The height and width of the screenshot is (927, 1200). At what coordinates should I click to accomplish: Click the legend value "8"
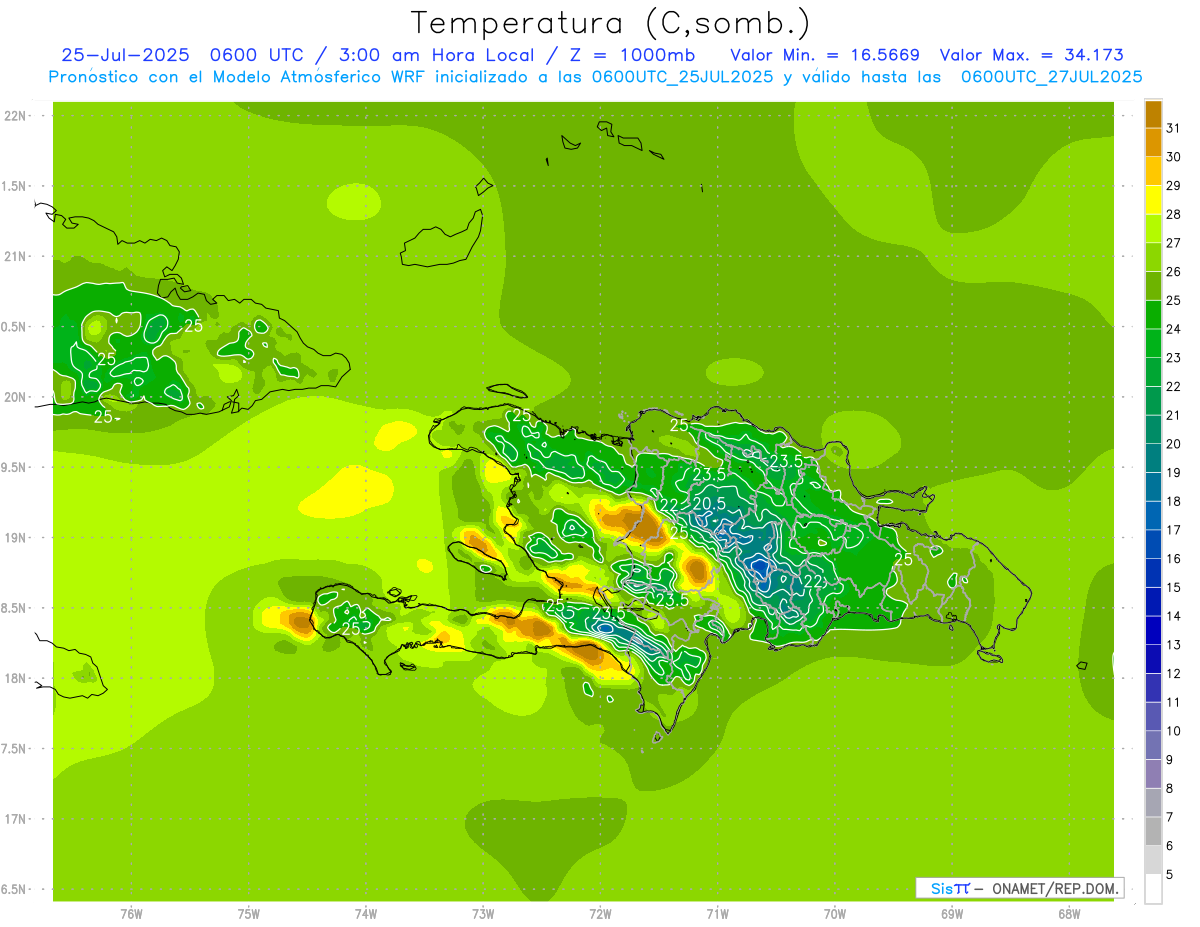(1169, 789)
